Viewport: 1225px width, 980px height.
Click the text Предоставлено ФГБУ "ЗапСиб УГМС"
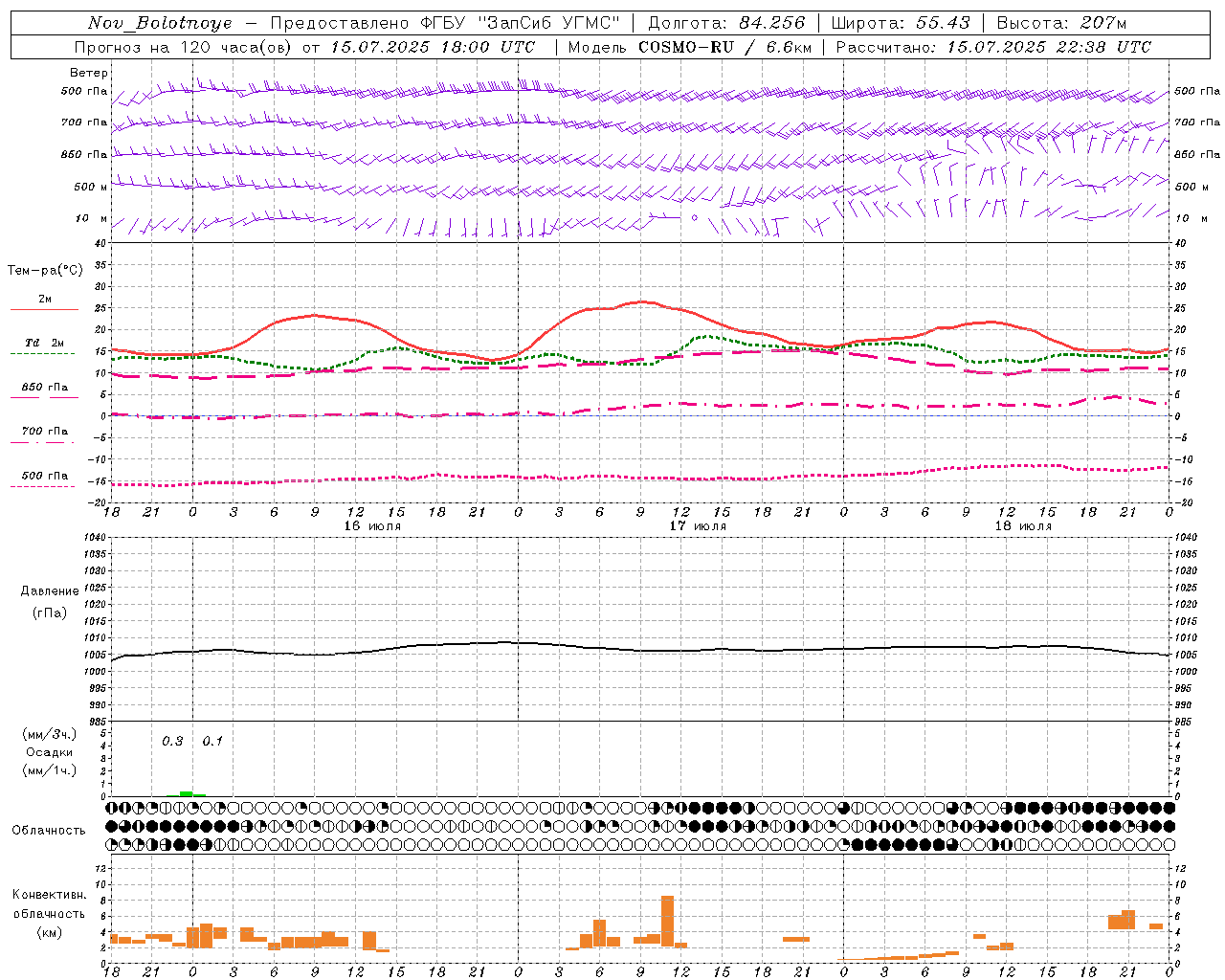[x=445, y=23]
